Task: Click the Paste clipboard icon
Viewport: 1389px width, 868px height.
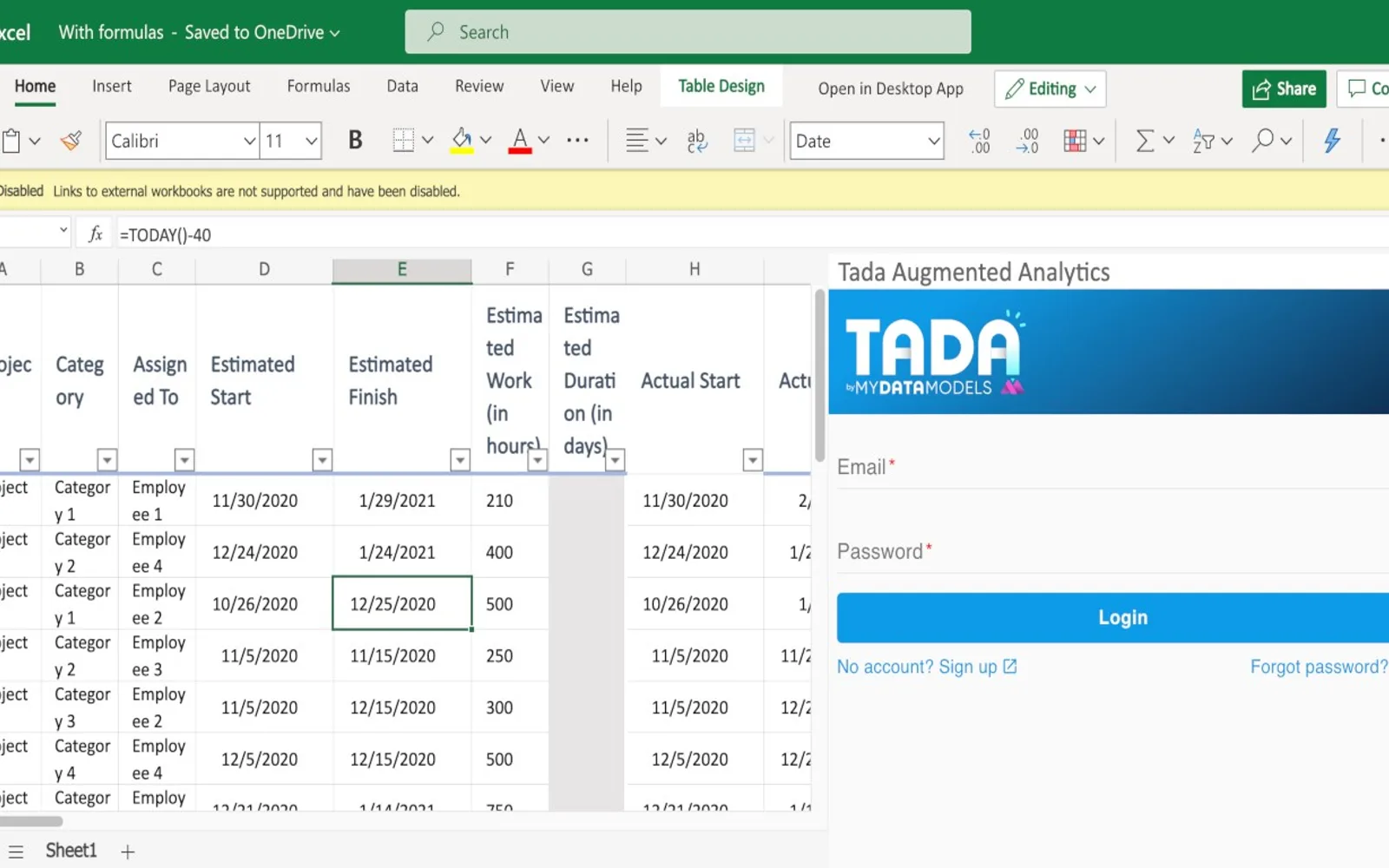Action: point(11,141)
